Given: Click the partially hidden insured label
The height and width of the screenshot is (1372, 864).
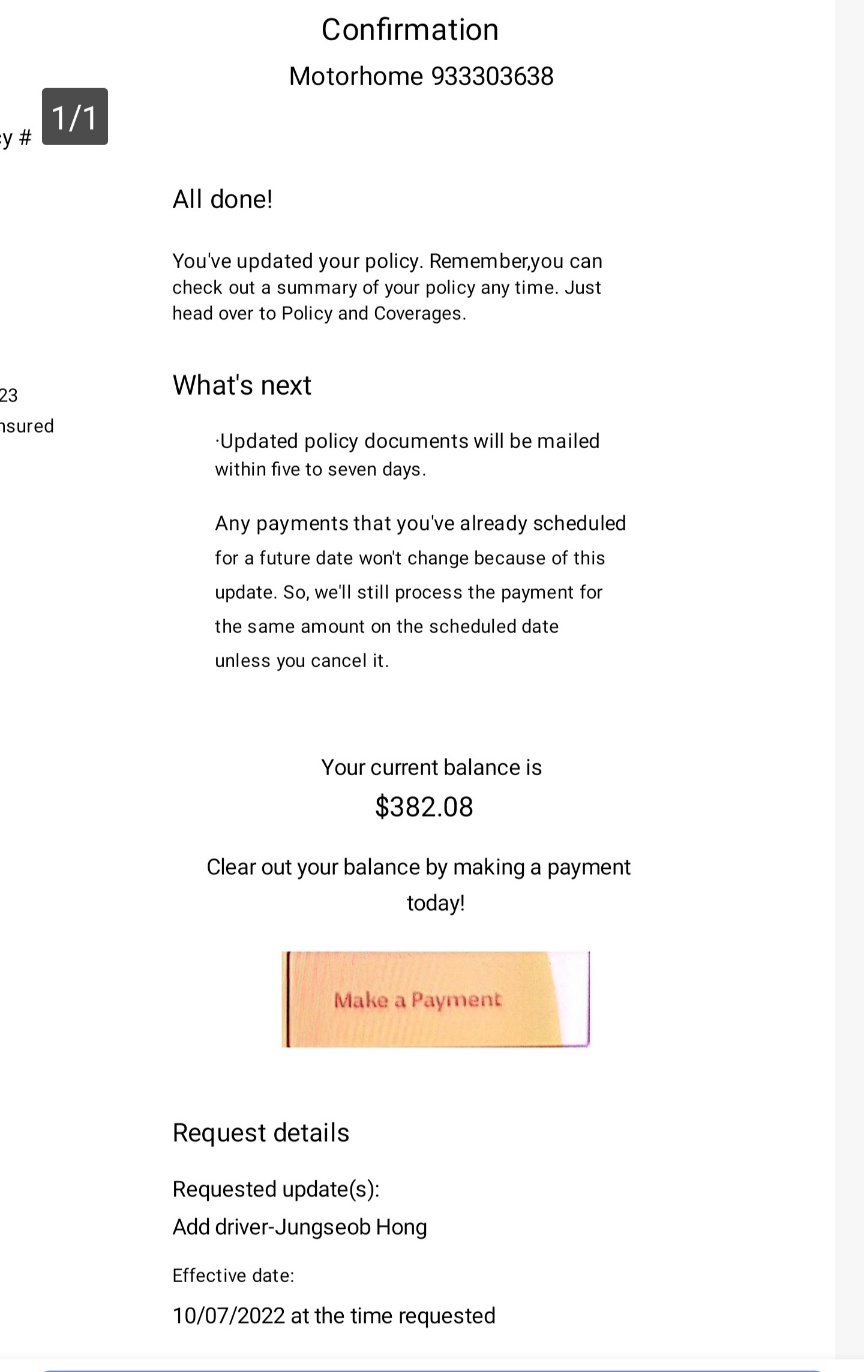Looking at the screenshot, I should (x=27, y=425).
